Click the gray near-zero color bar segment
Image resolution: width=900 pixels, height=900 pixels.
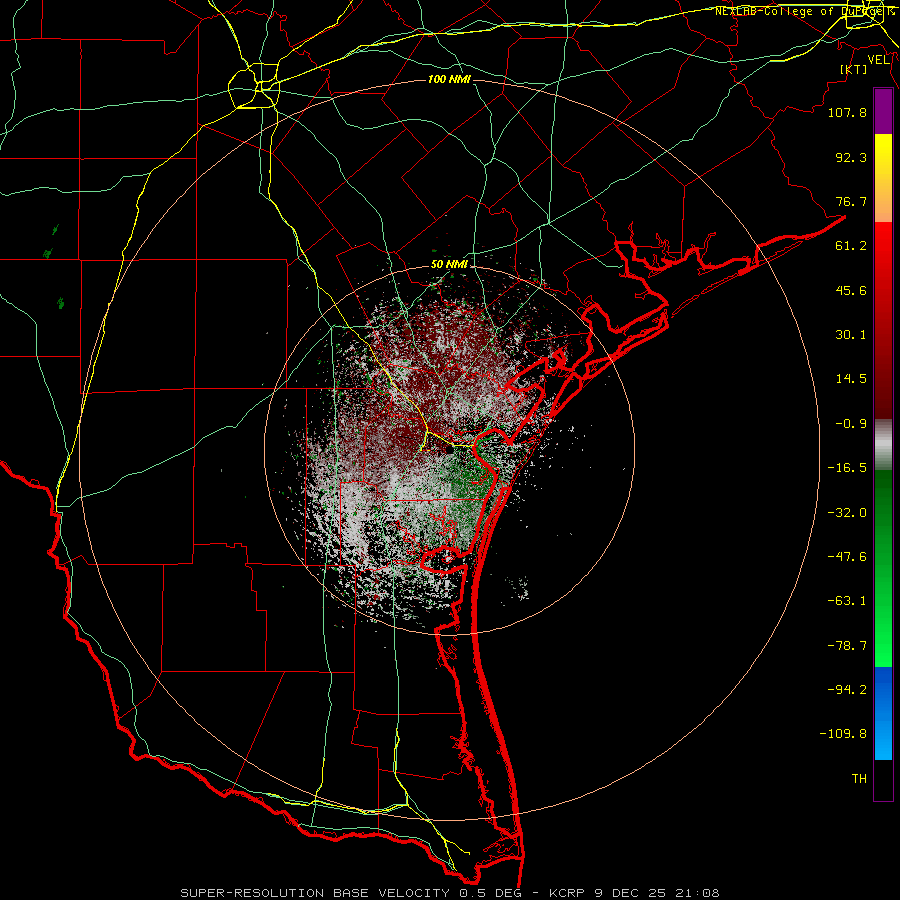point(883,445)
